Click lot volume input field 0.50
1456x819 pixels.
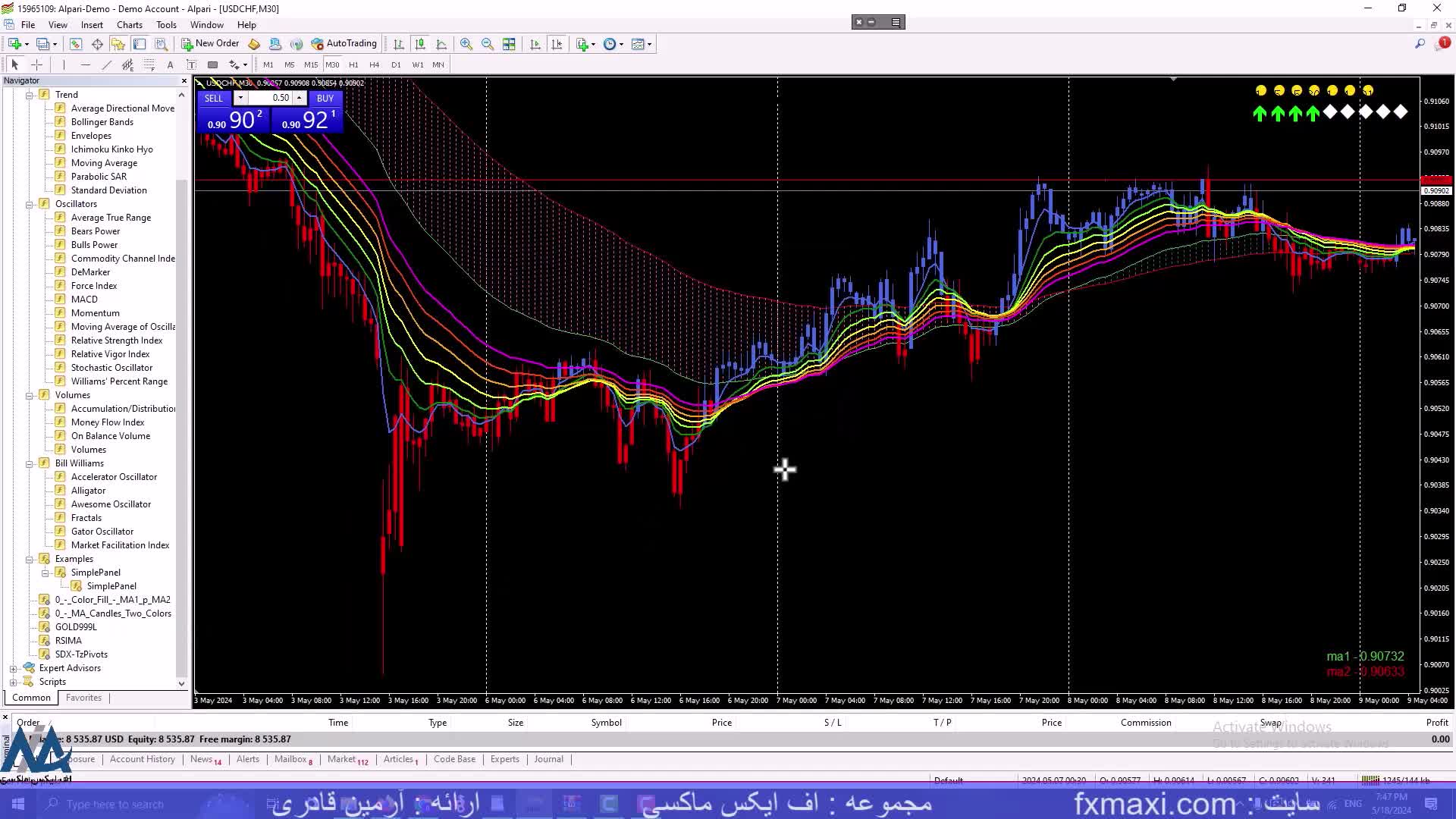pos(271,98)
